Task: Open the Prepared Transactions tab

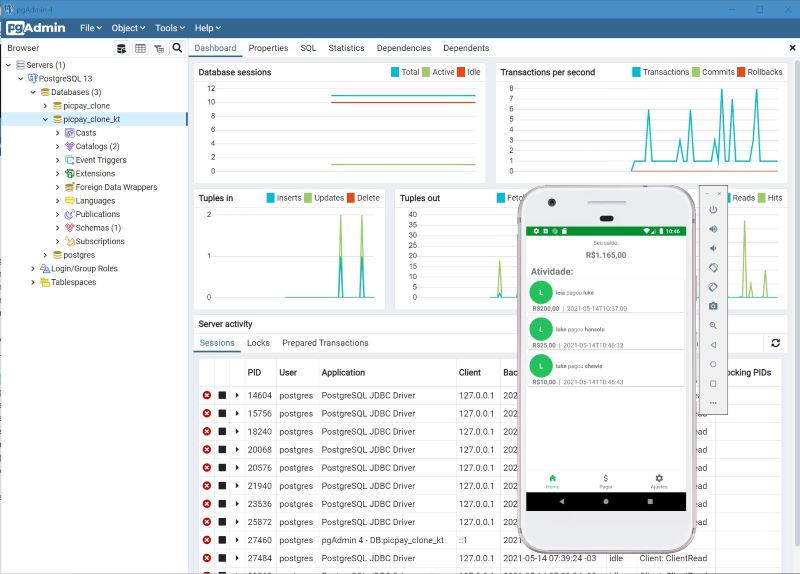Action: pos(325,343)
